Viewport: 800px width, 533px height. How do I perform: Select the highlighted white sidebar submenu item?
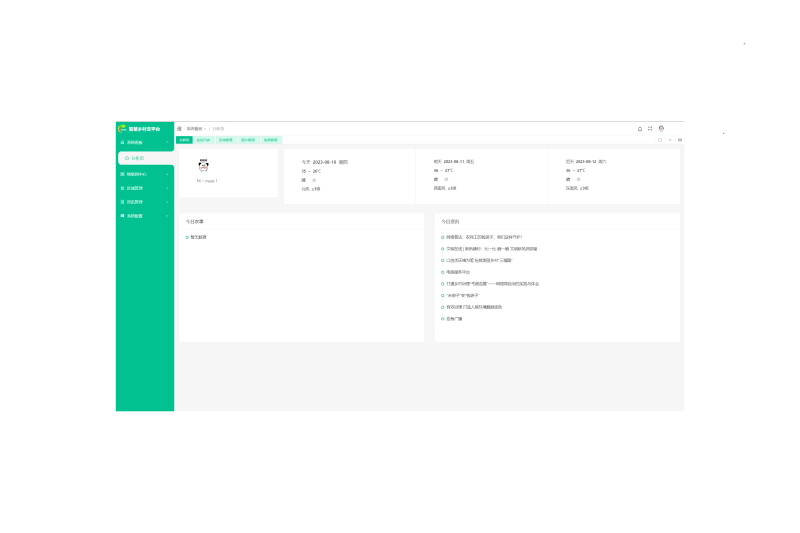(x=146, y=158)
